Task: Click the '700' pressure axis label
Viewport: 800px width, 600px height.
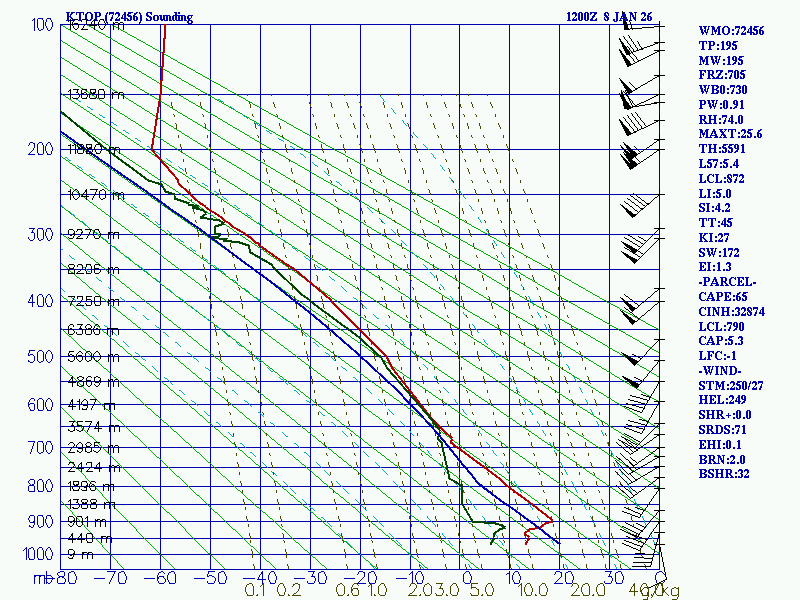Action: point(40,447)
